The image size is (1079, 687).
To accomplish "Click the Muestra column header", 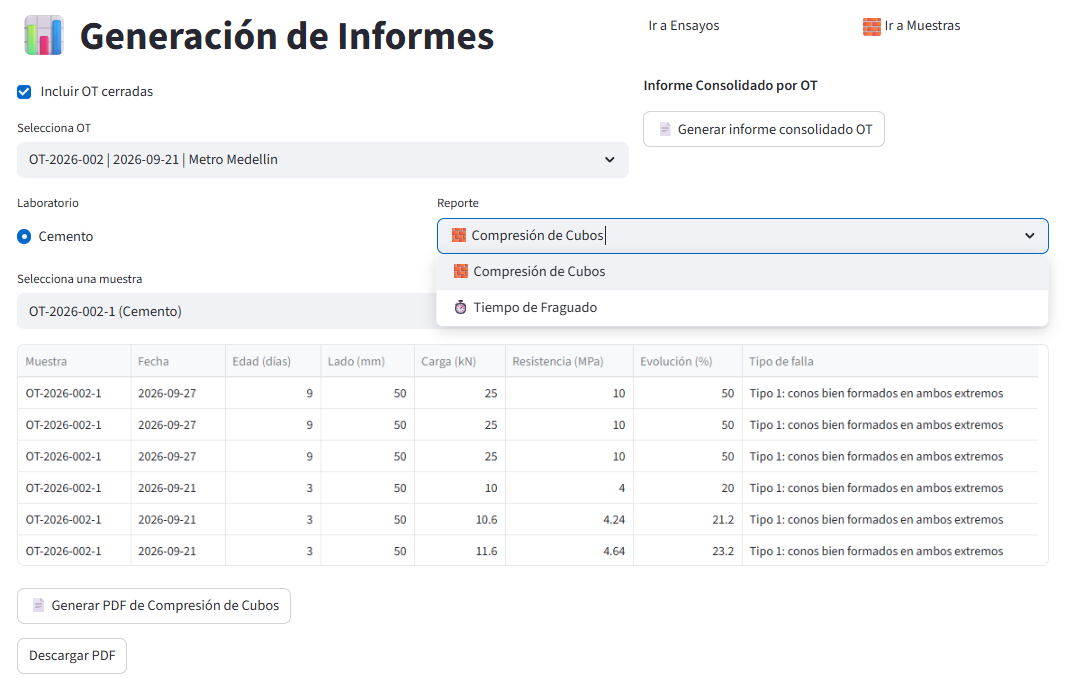I will [74, 361].
